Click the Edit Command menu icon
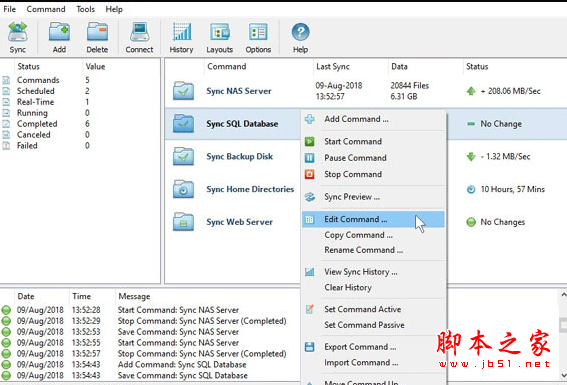Screen dimensions: 567x385 coord(310,219)
